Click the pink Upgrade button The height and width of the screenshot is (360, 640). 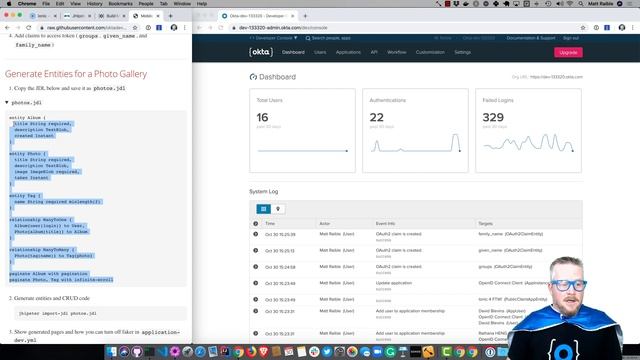coord(568,52)
